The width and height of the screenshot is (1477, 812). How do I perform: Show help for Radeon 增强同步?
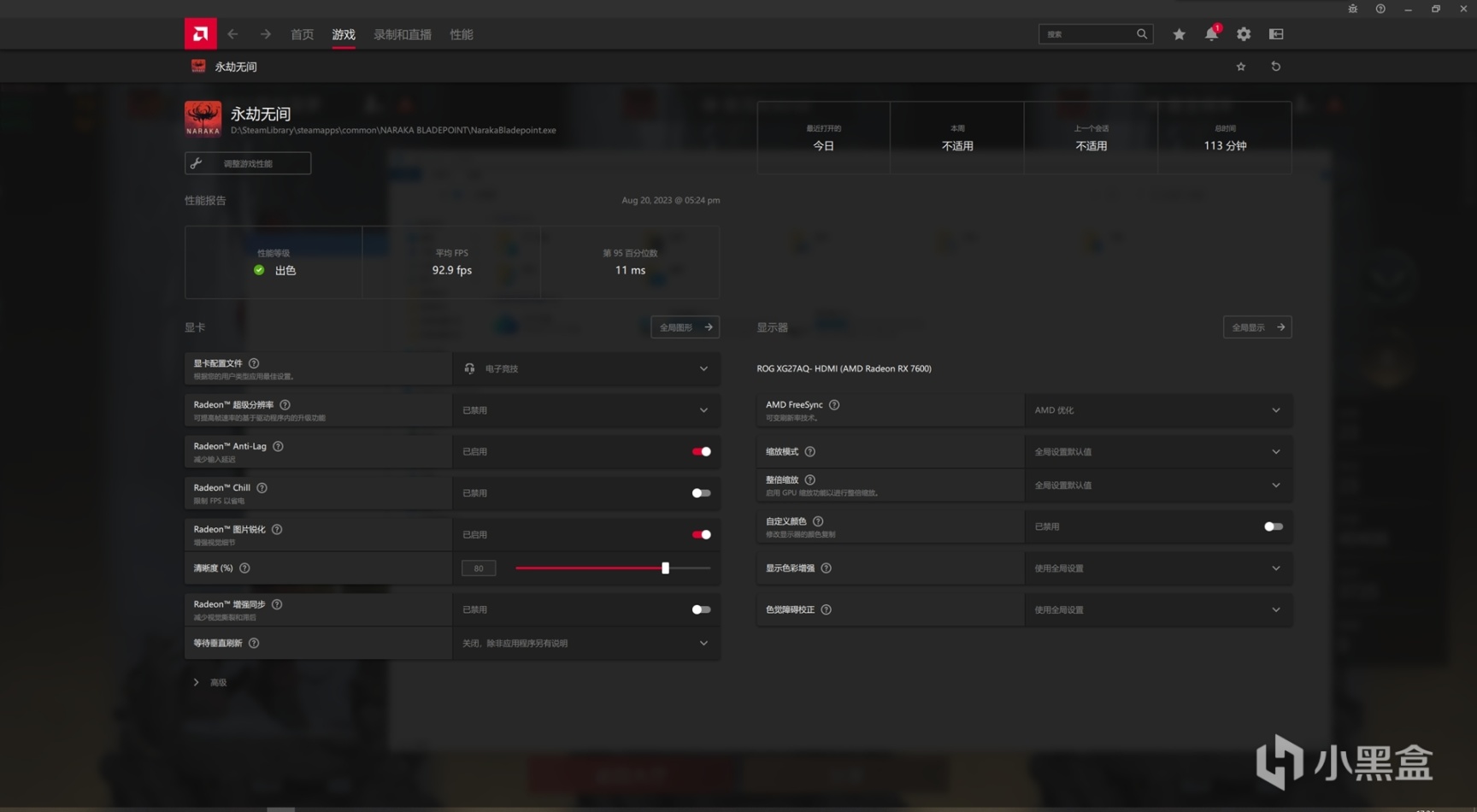(277, 604)
